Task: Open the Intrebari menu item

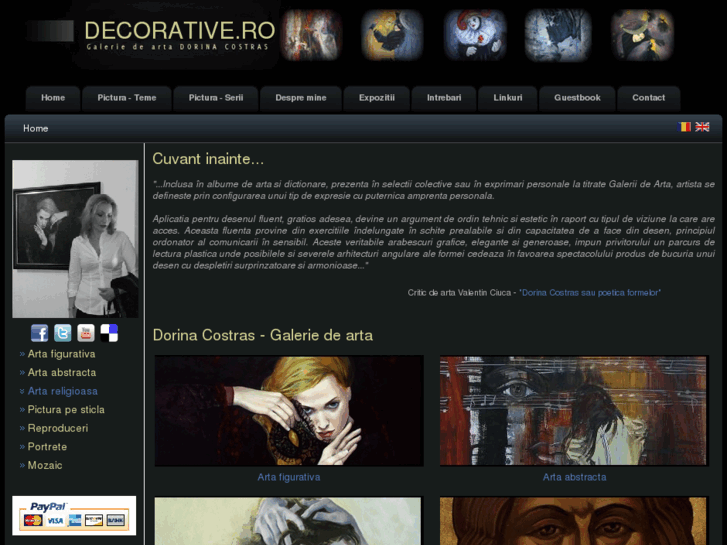Action: [444, 98]
